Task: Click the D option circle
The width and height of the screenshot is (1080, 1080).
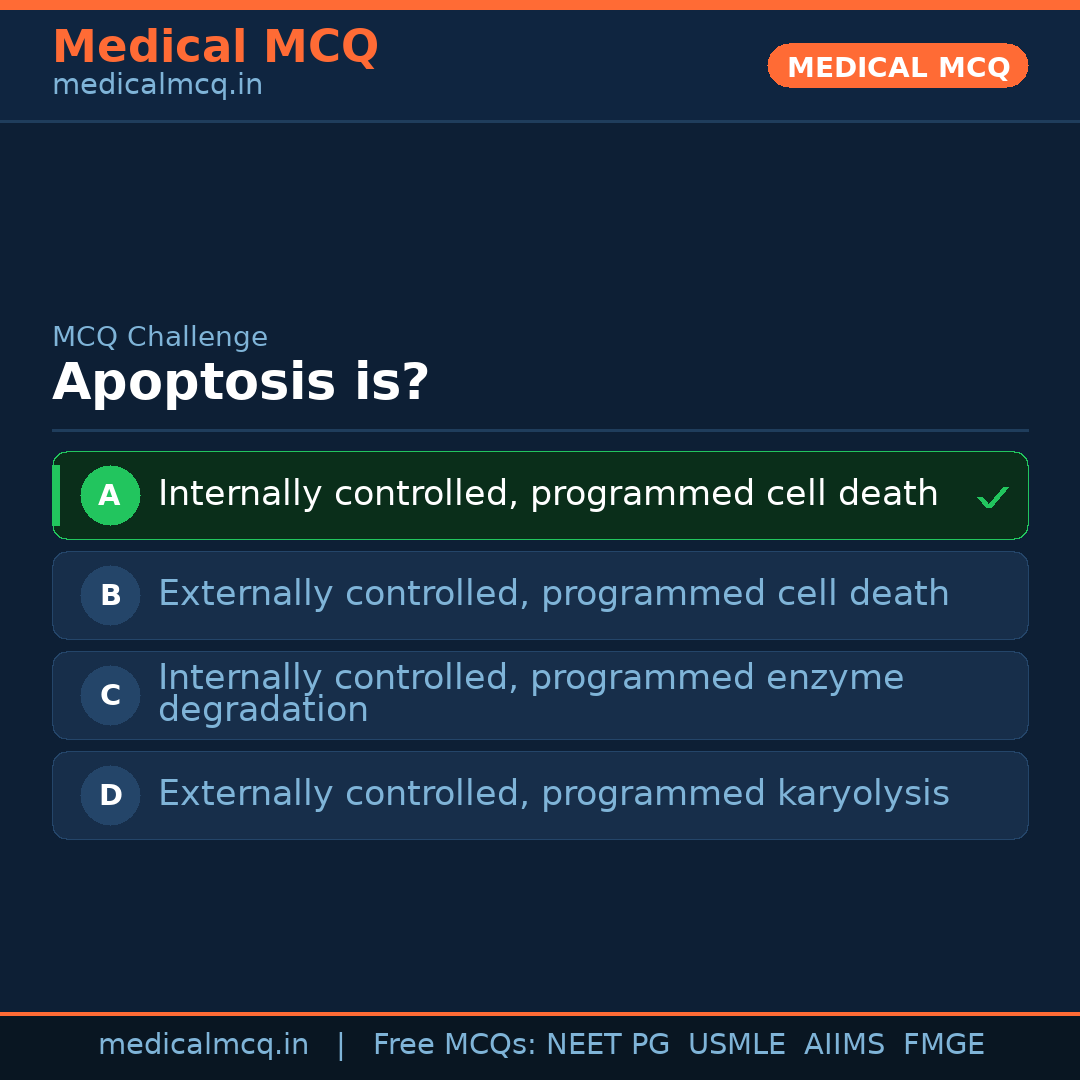Action: (110, 795)
